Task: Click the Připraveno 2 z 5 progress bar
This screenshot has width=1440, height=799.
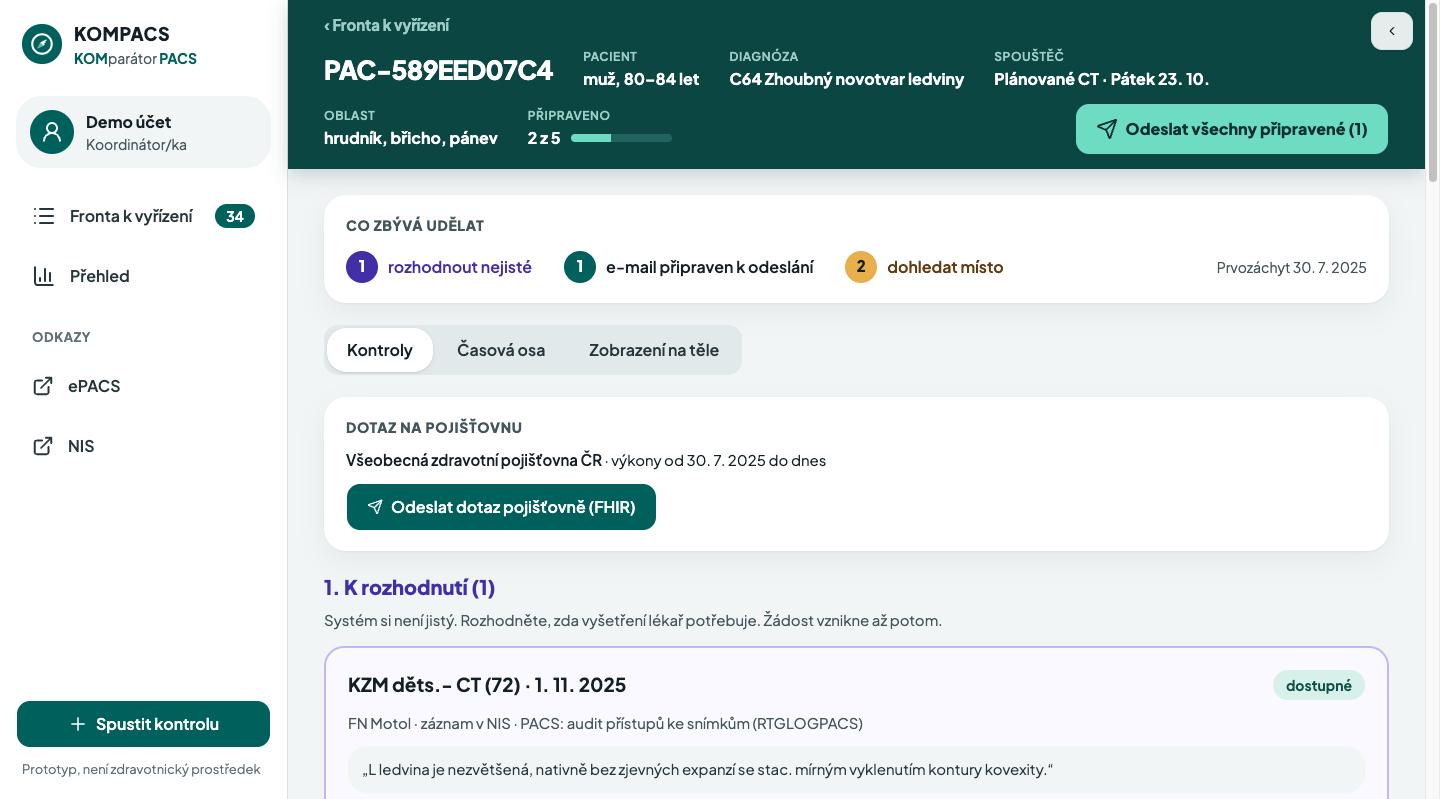Action: [621, 138]
